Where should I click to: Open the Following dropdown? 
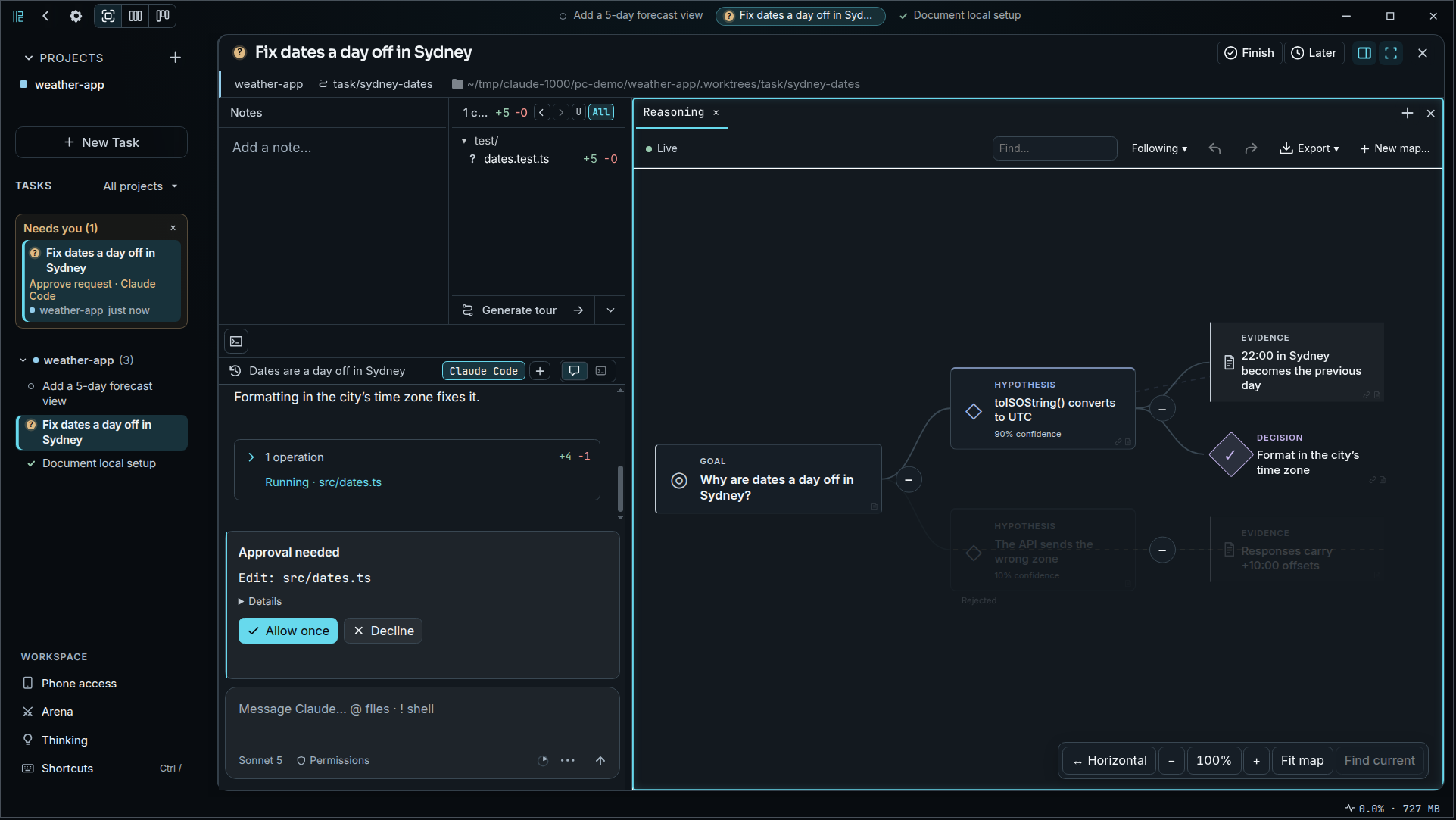1159,148
